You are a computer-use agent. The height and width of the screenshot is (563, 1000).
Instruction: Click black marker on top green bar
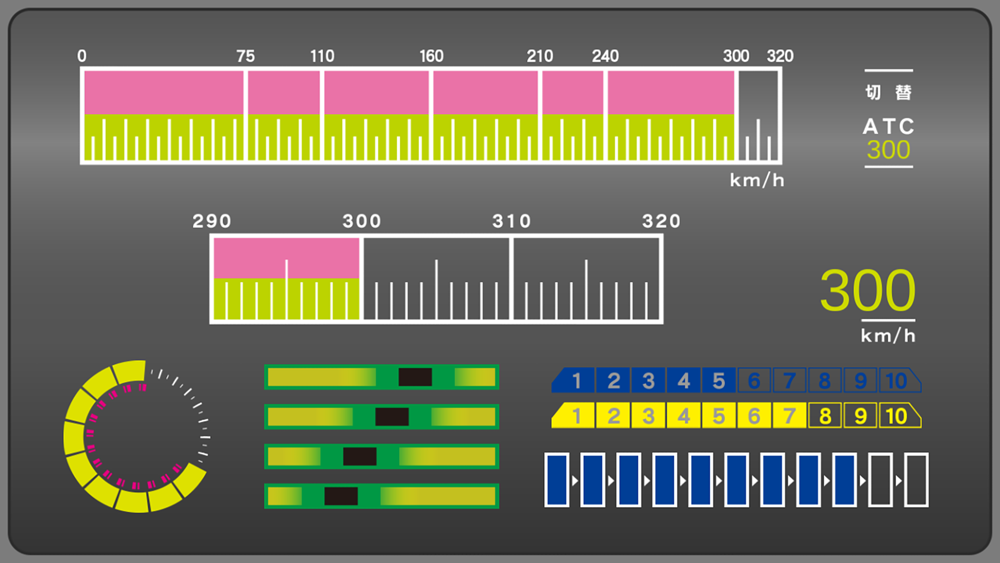coord(415,377)
